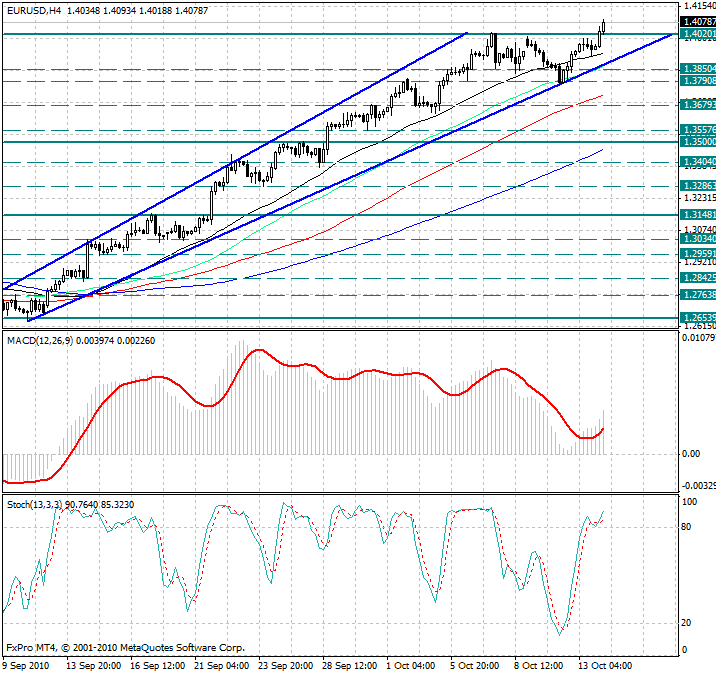The width and height of the screenshot is (716, 673).
Task: Select the 1.27638 level label
Action: [698, 295]
